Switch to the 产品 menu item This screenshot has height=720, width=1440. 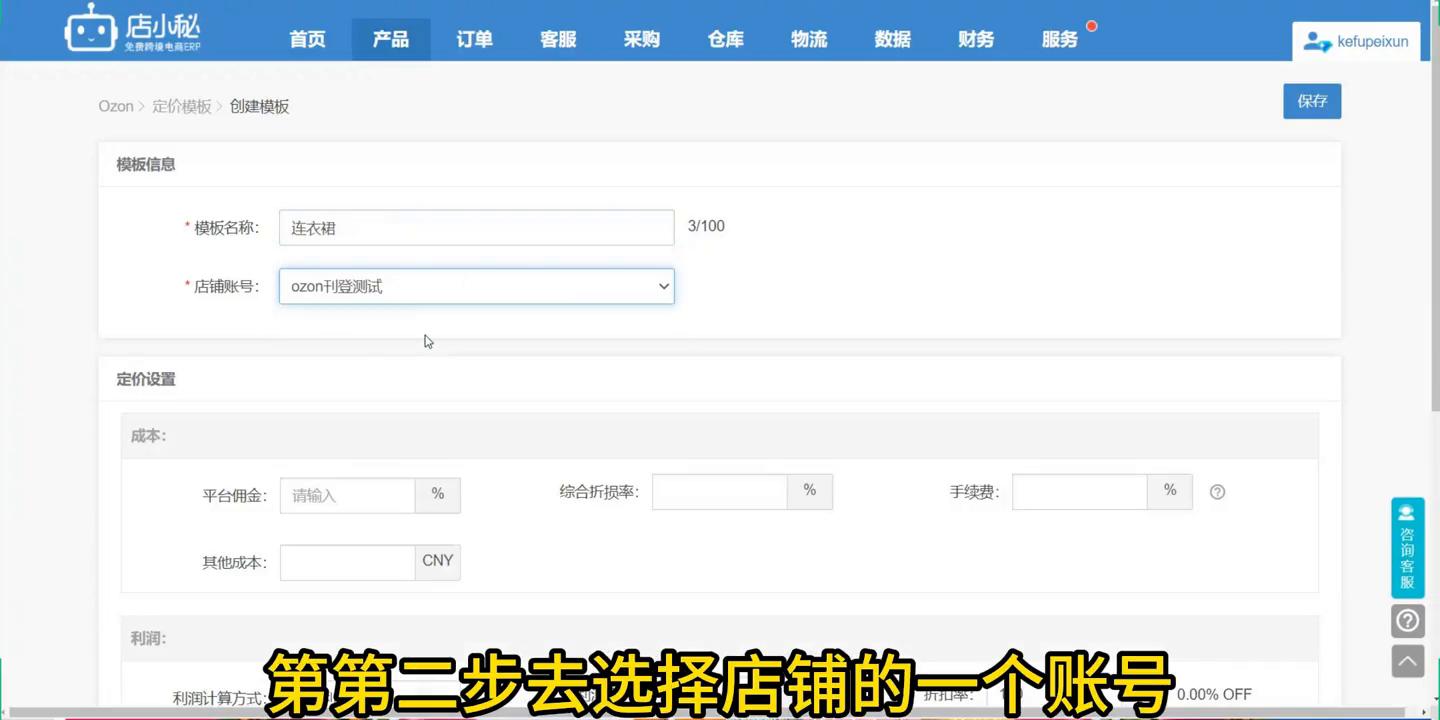pos(390,39)
